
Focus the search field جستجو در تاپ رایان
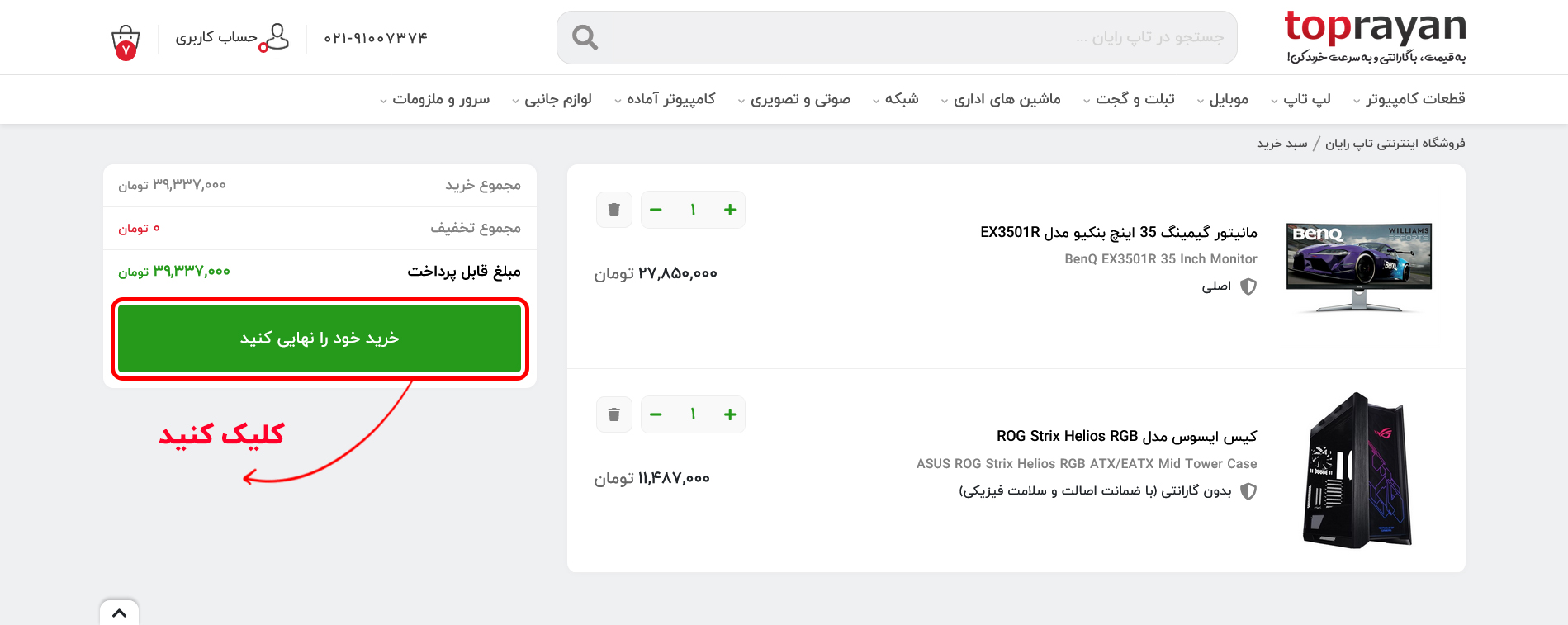897,37
